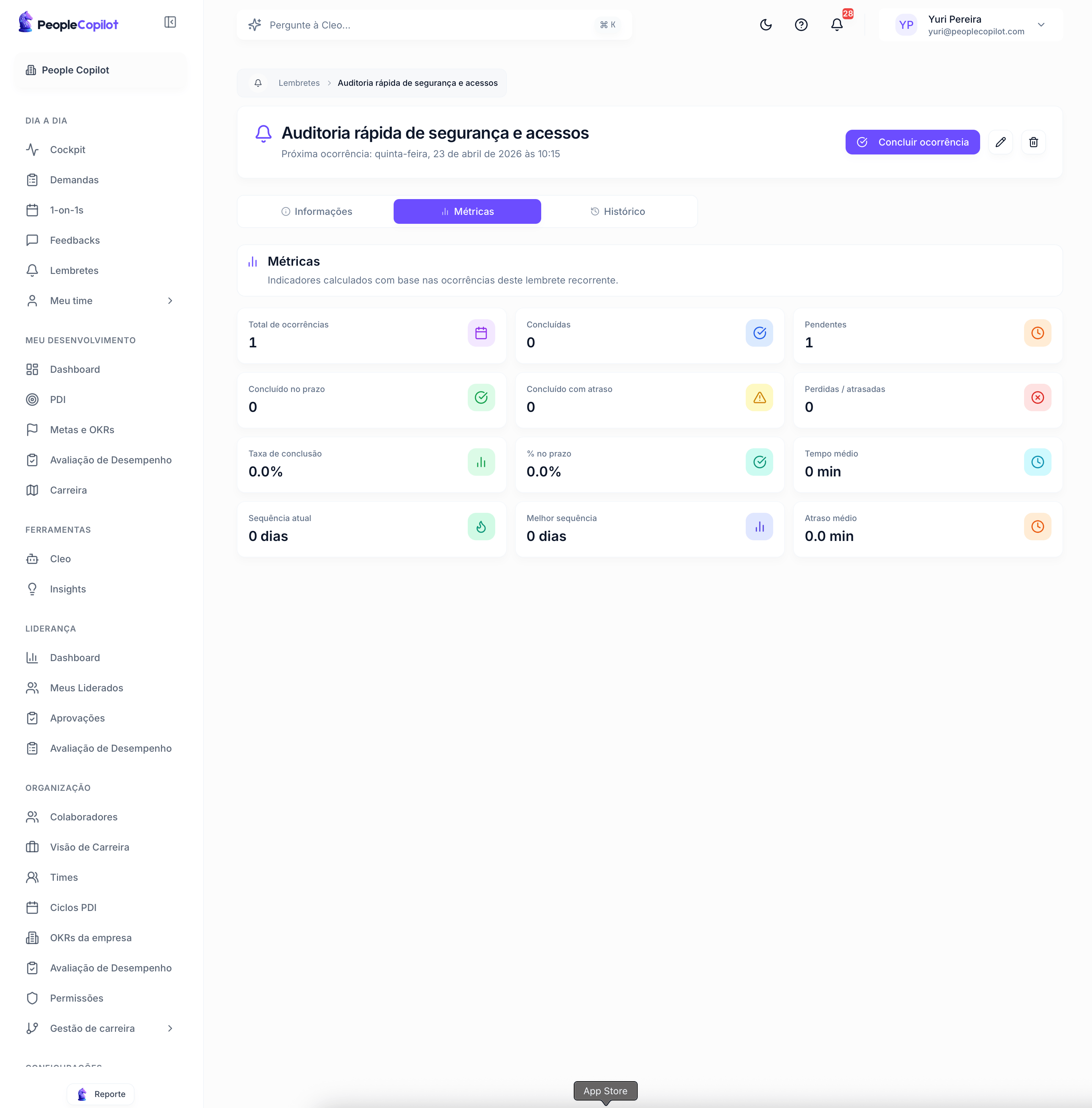This screenshot has height=1108, width=1092.
Task: Click the Carreira map icon
Action: tap(32, 490)
